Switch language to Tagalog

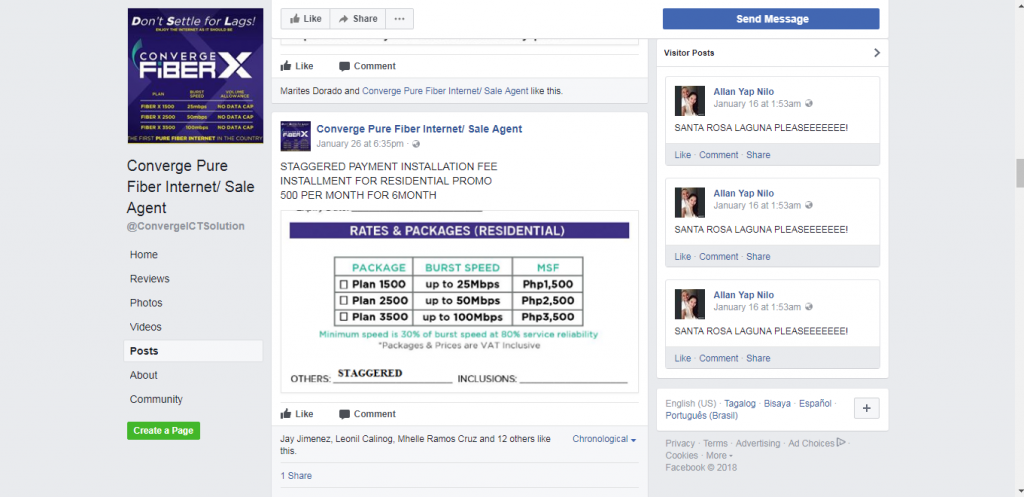[x=739, y=404]
